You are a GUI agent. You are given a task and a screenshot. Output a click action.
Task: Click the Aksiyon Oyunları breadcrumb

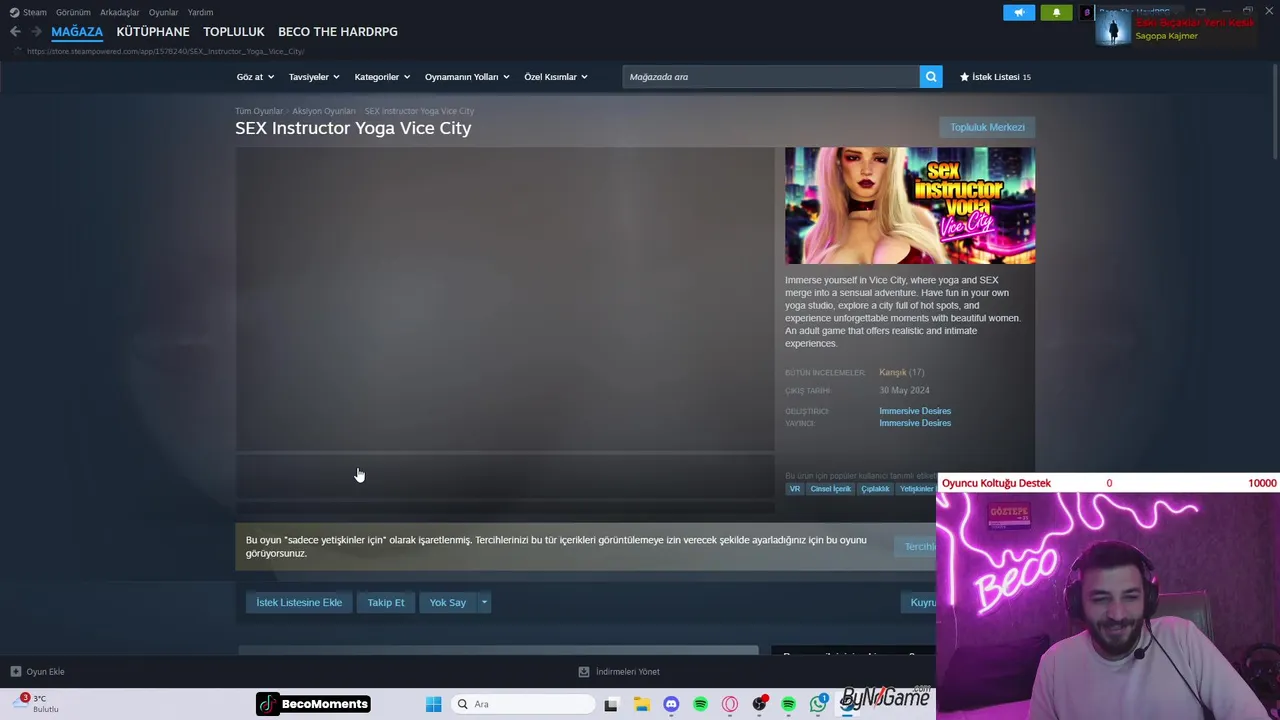pyautogui.click(x=324, y=111)
